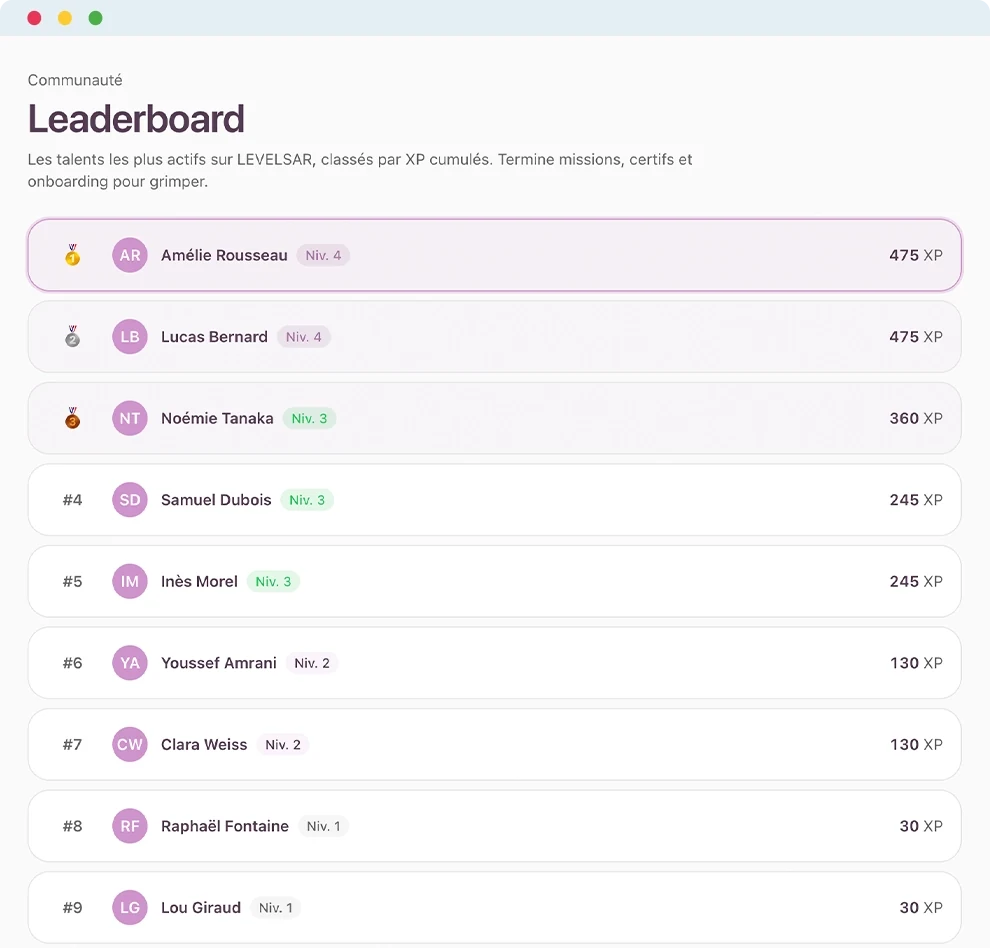
Task: Open the NT avatar of Noémie Tanaka
Action: 130,418
